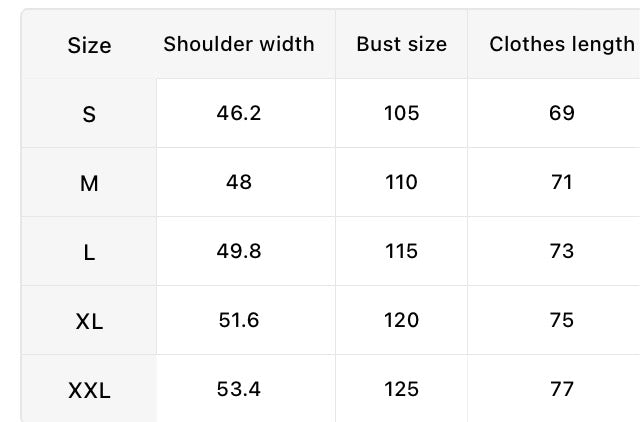The image size is (640, 422).
Task: Click the 115 bust size value
Action: 401,251
